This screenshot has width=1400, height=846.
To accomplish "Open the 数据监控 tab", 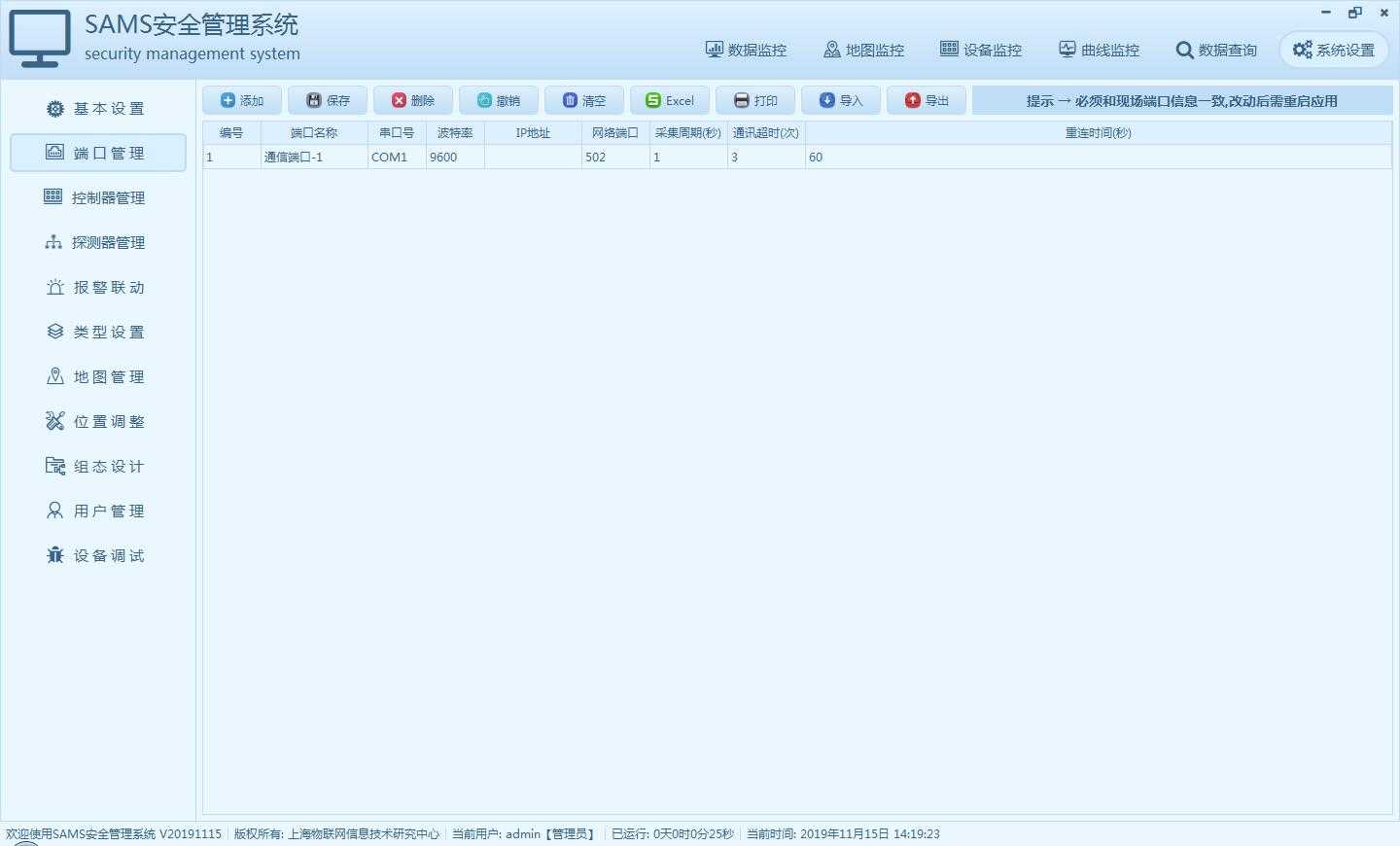I will pos(746,50).
